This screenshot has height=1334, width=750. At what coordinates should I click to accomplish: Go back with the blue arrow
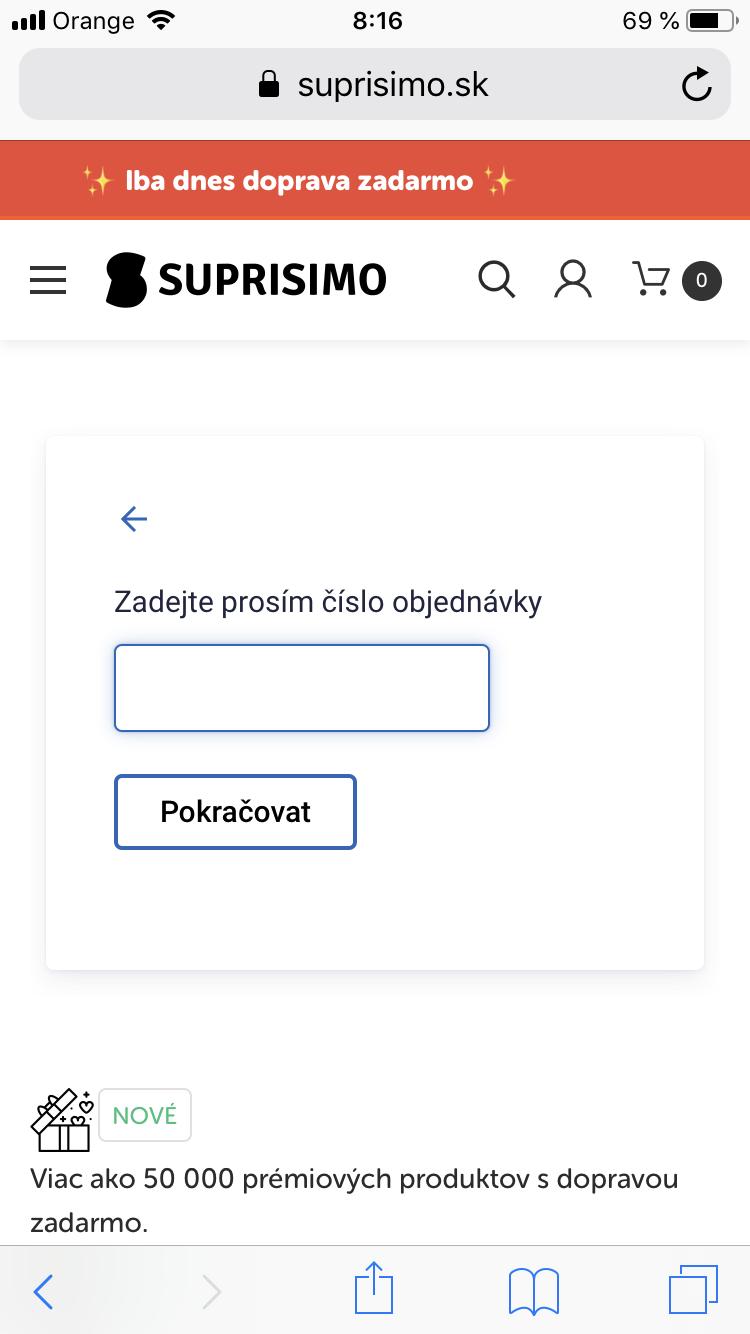[x=134, y=518]
